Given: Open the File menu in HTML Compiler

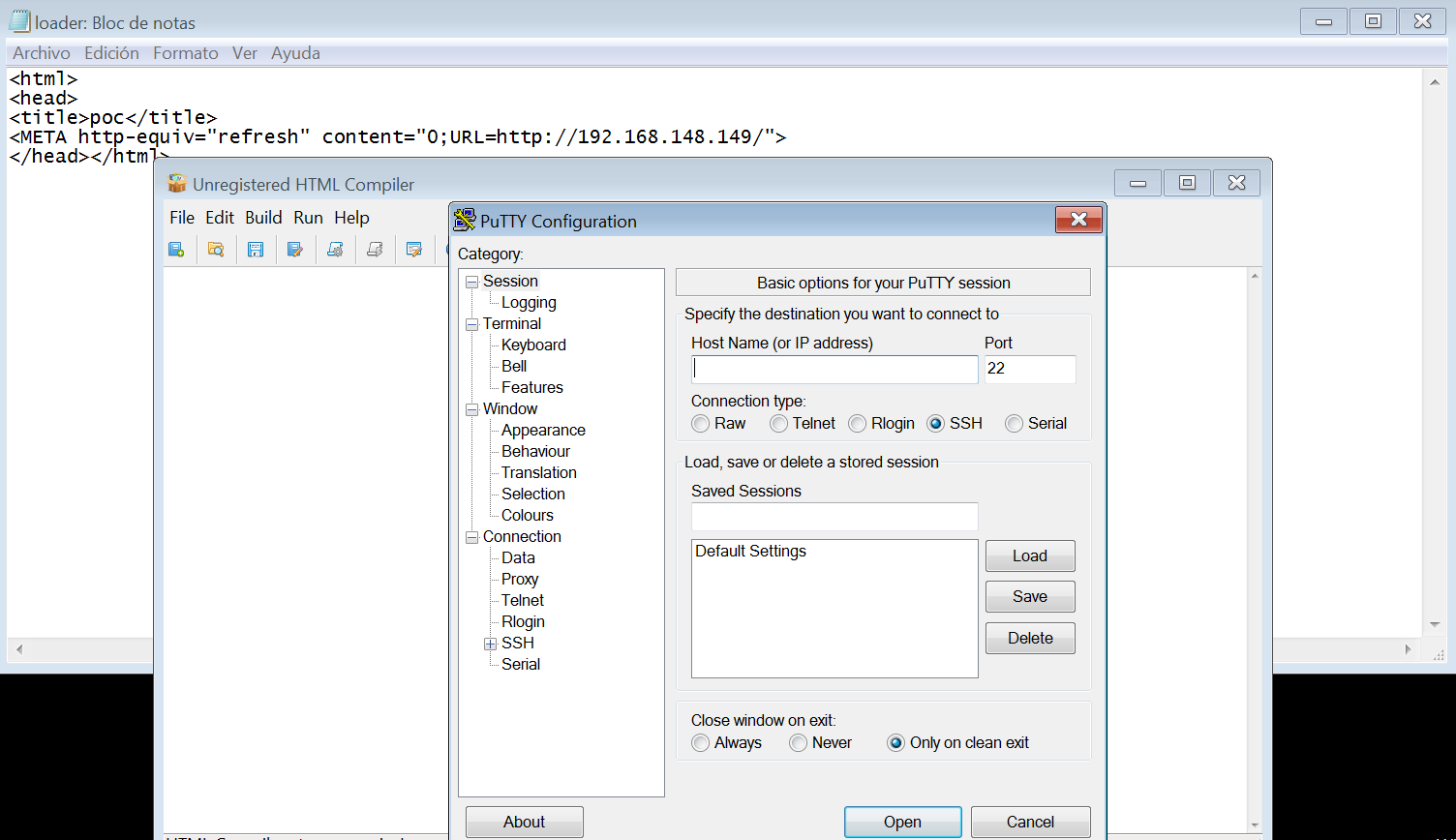Looking at the screenshot, I should (x=182, y=218).
